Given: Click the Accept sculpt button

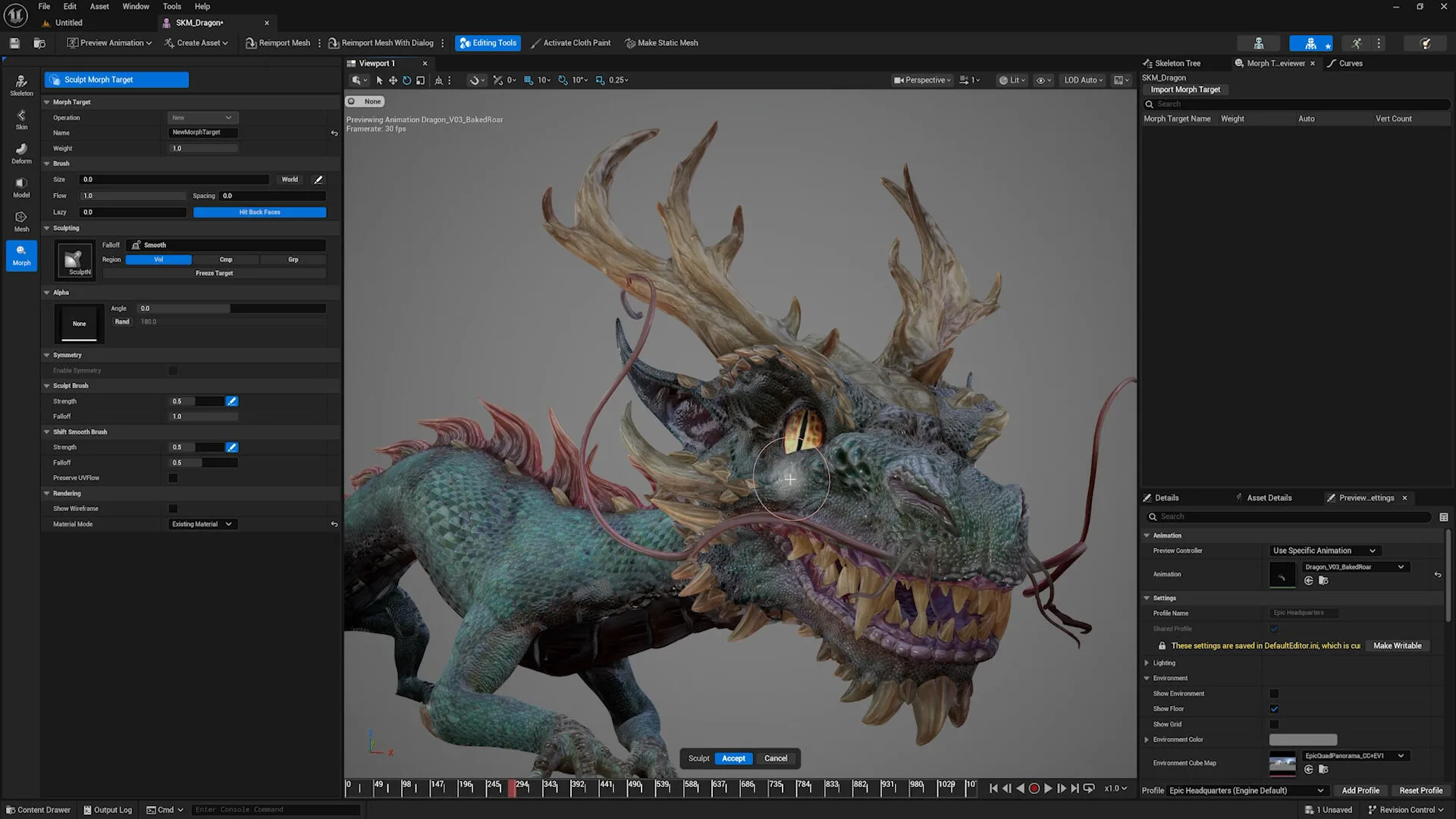Looking at the screenshot, I should (733, 759).
